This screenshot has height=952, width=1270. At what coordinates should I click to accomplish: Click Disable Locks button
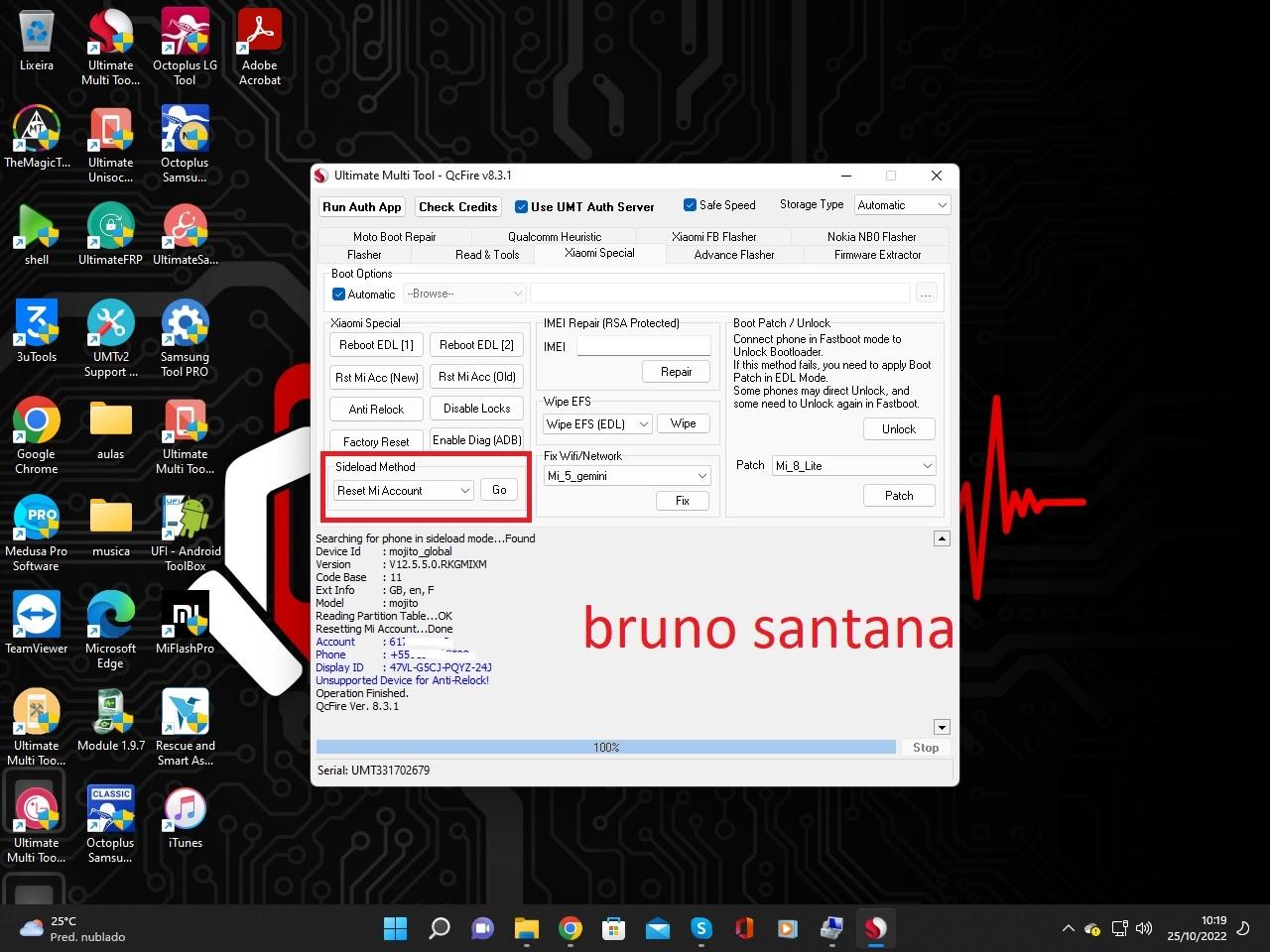coord(477,409)
